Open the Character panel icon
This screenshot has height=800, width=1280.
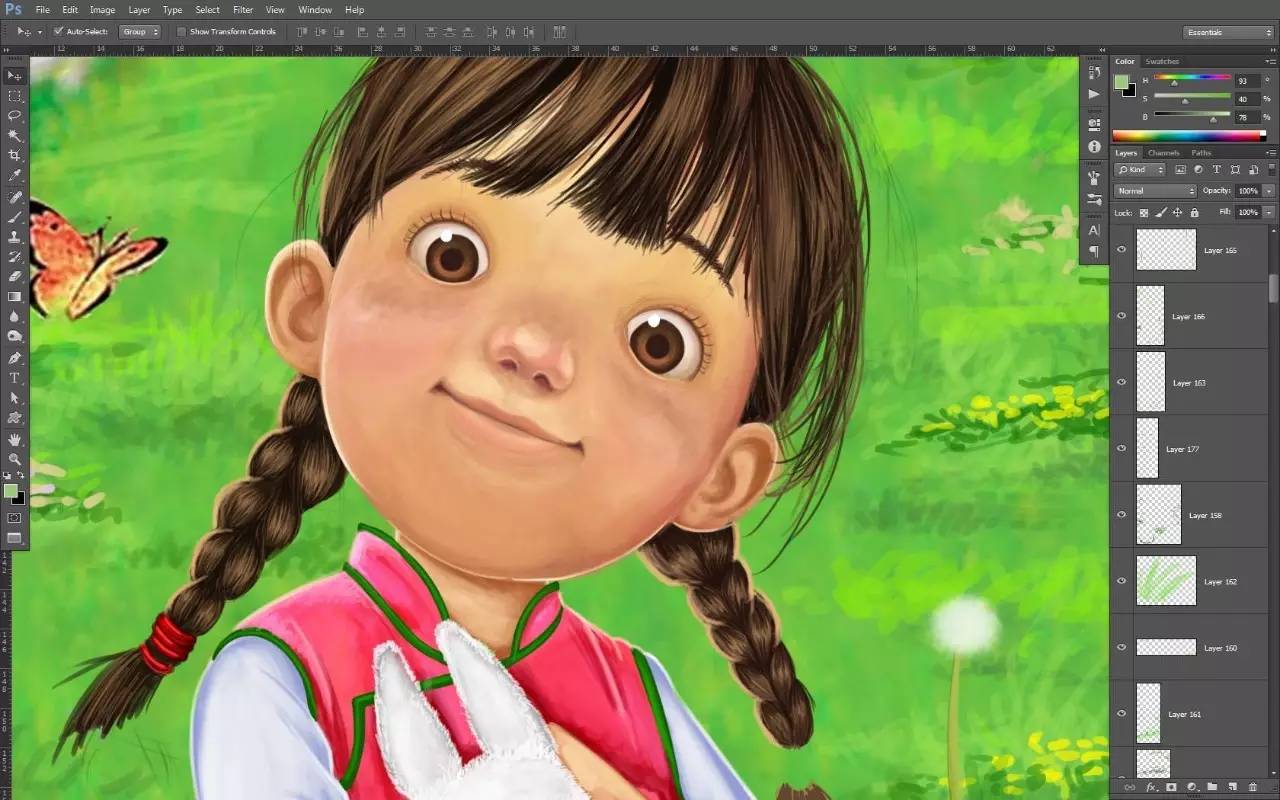1094,230
